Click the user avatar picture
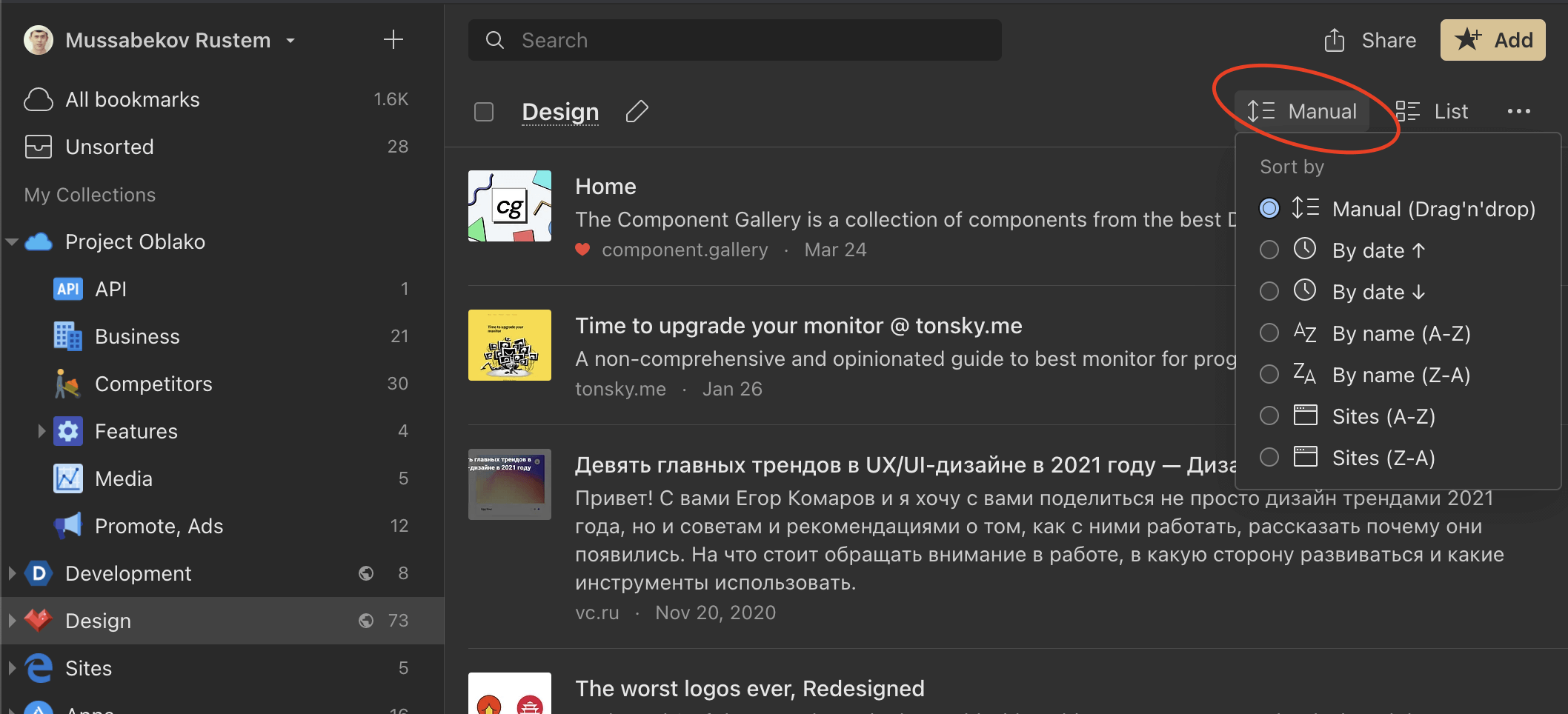This screenshot has height=714, width=1568. (x=39, y=40)
